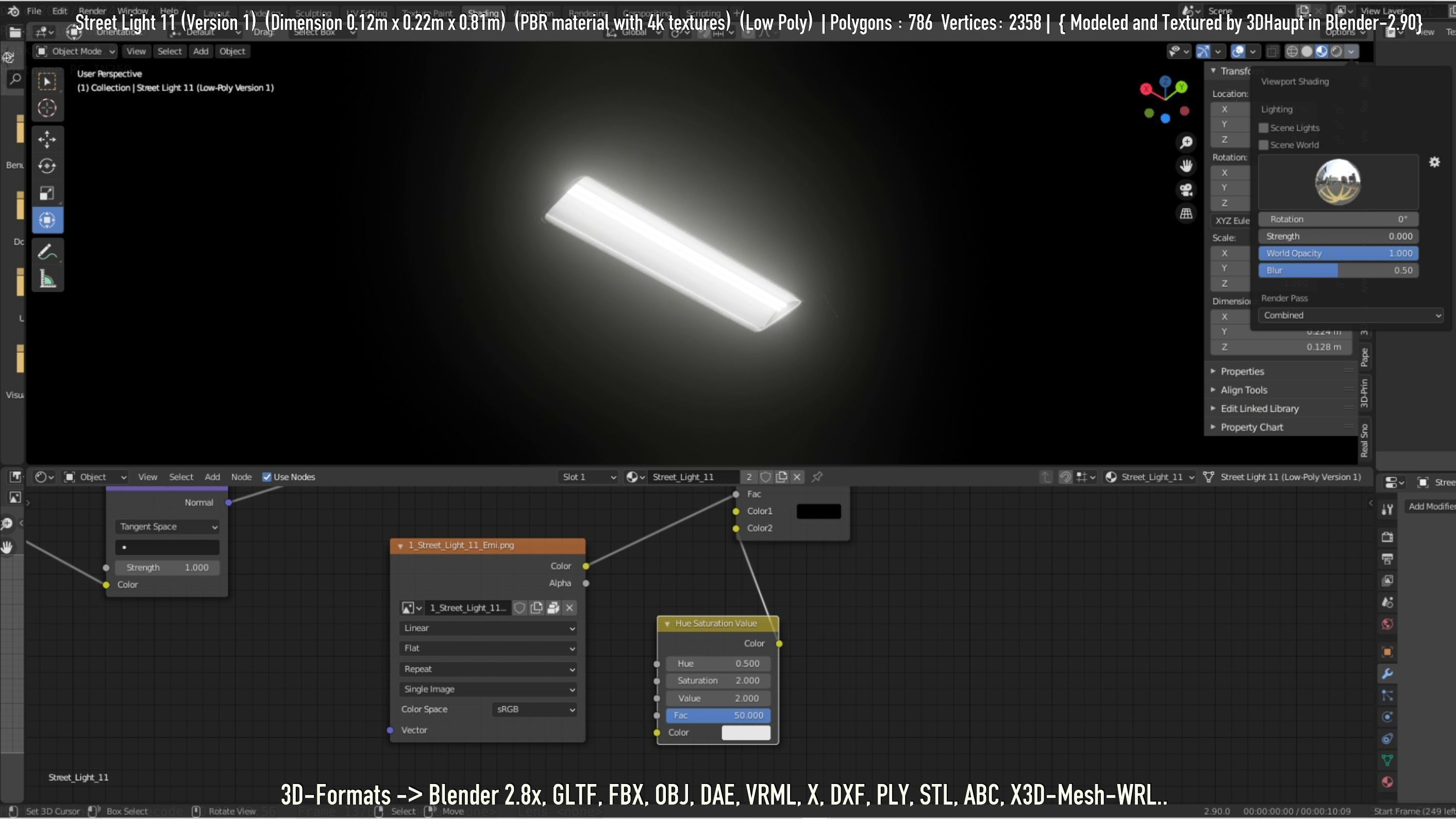Switch to material preview shading
This screenshot has height=819, width=1456.
coord(1321,52)
